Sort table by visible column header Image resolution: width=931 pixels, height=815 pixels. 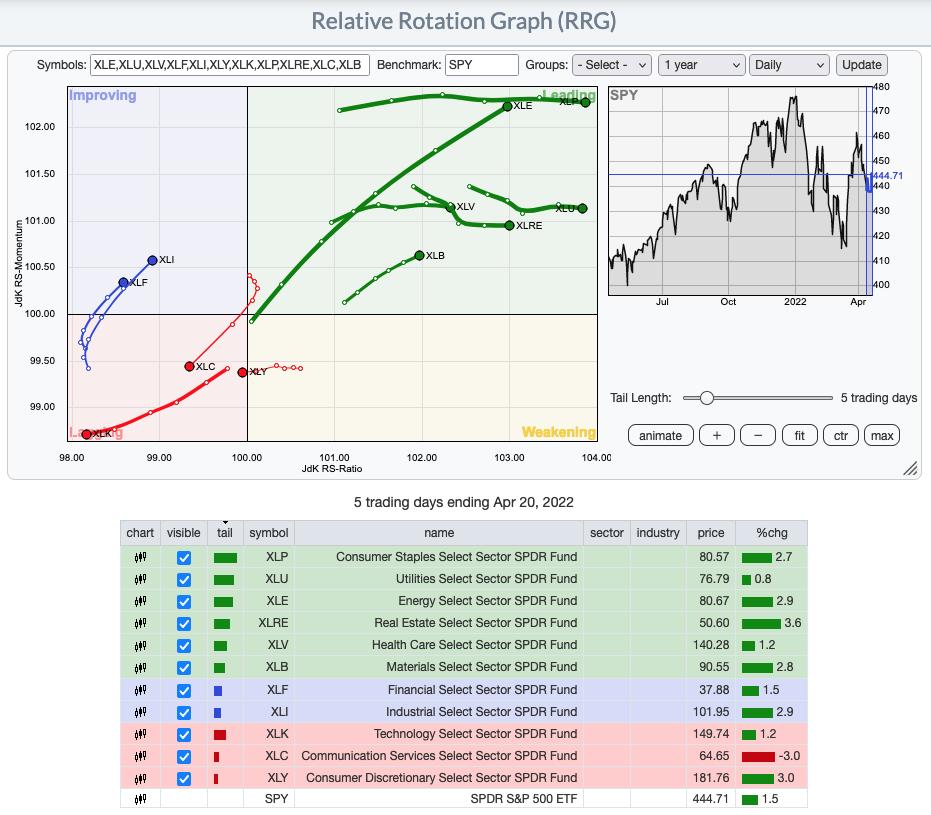(x=183, y=533)
